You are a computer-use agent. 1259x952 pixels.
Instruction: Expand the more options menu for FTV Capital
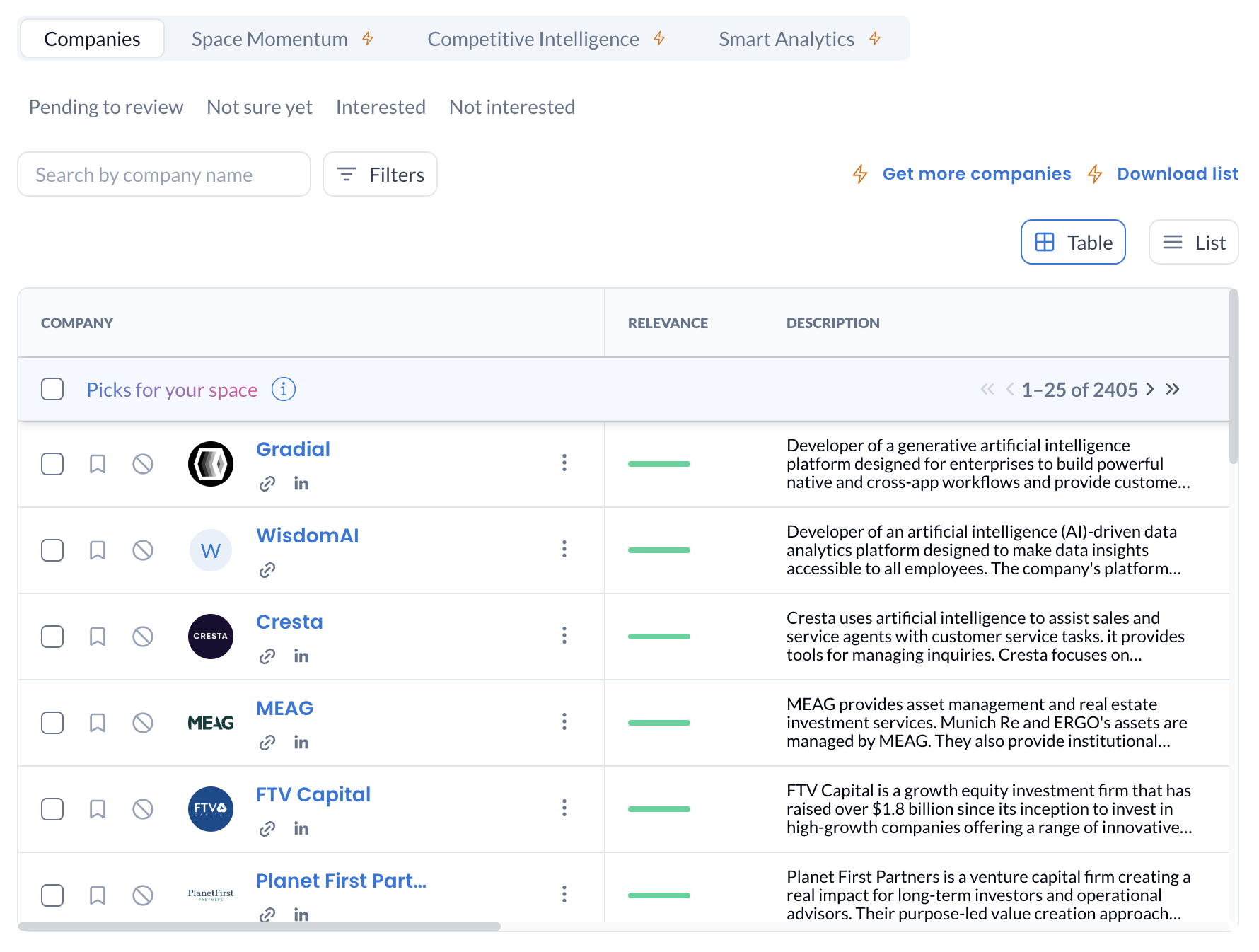click(x=564, y=808)
